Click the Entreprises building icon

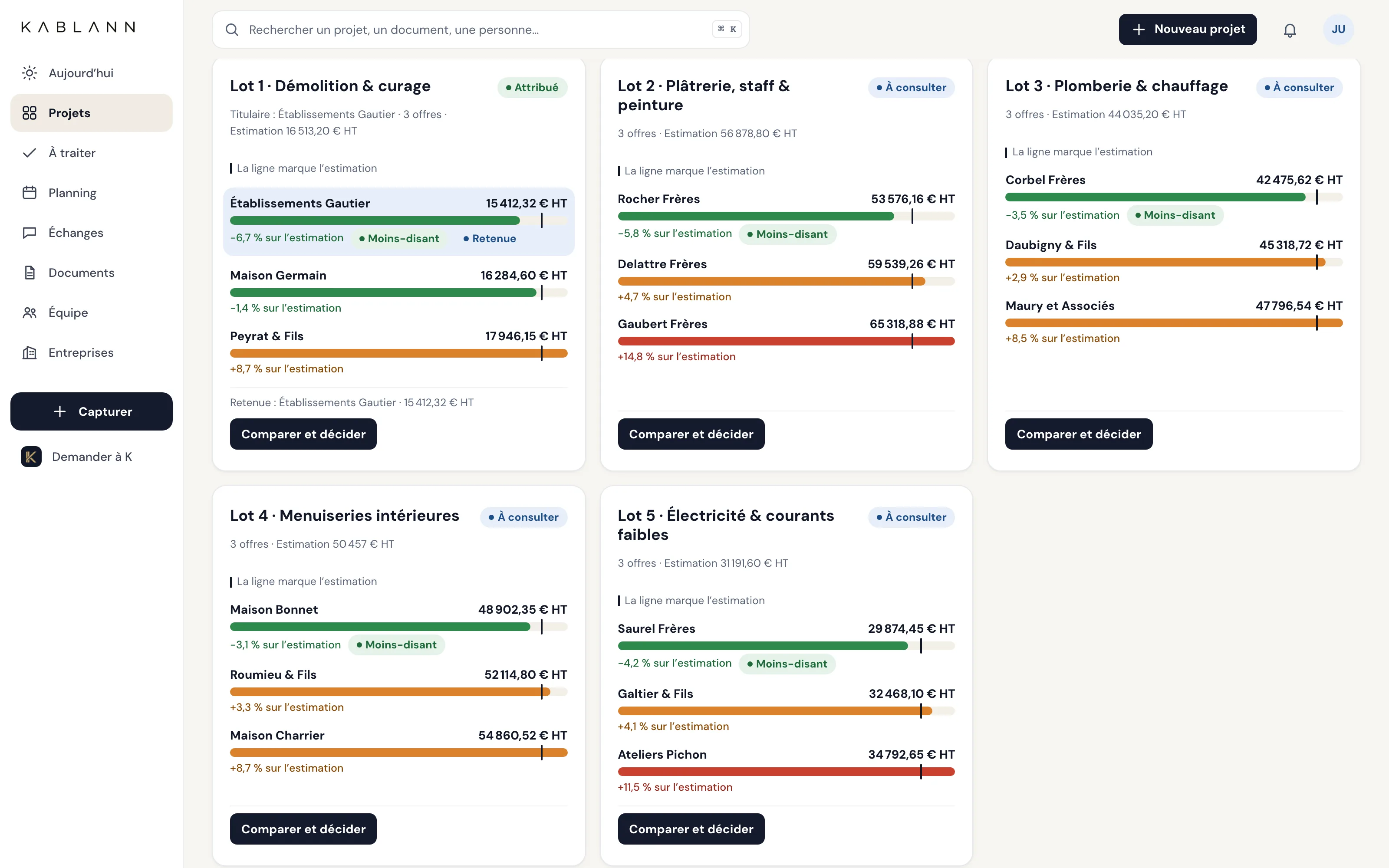[29, 352]
